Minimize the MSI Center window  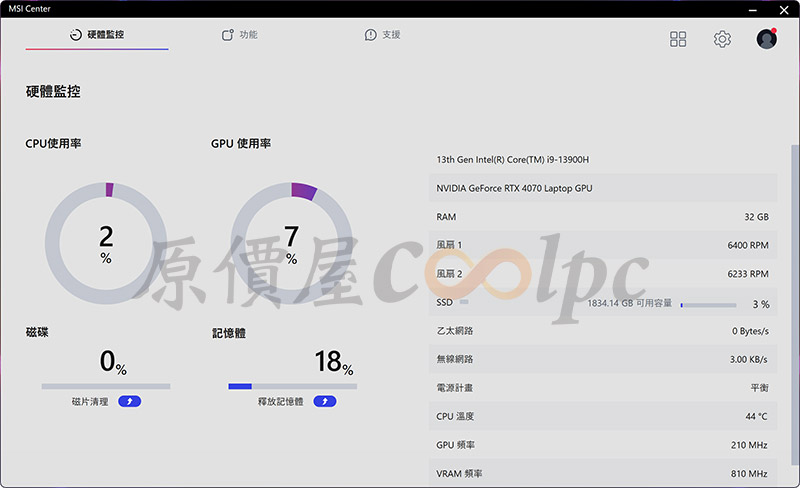point(753,10)
